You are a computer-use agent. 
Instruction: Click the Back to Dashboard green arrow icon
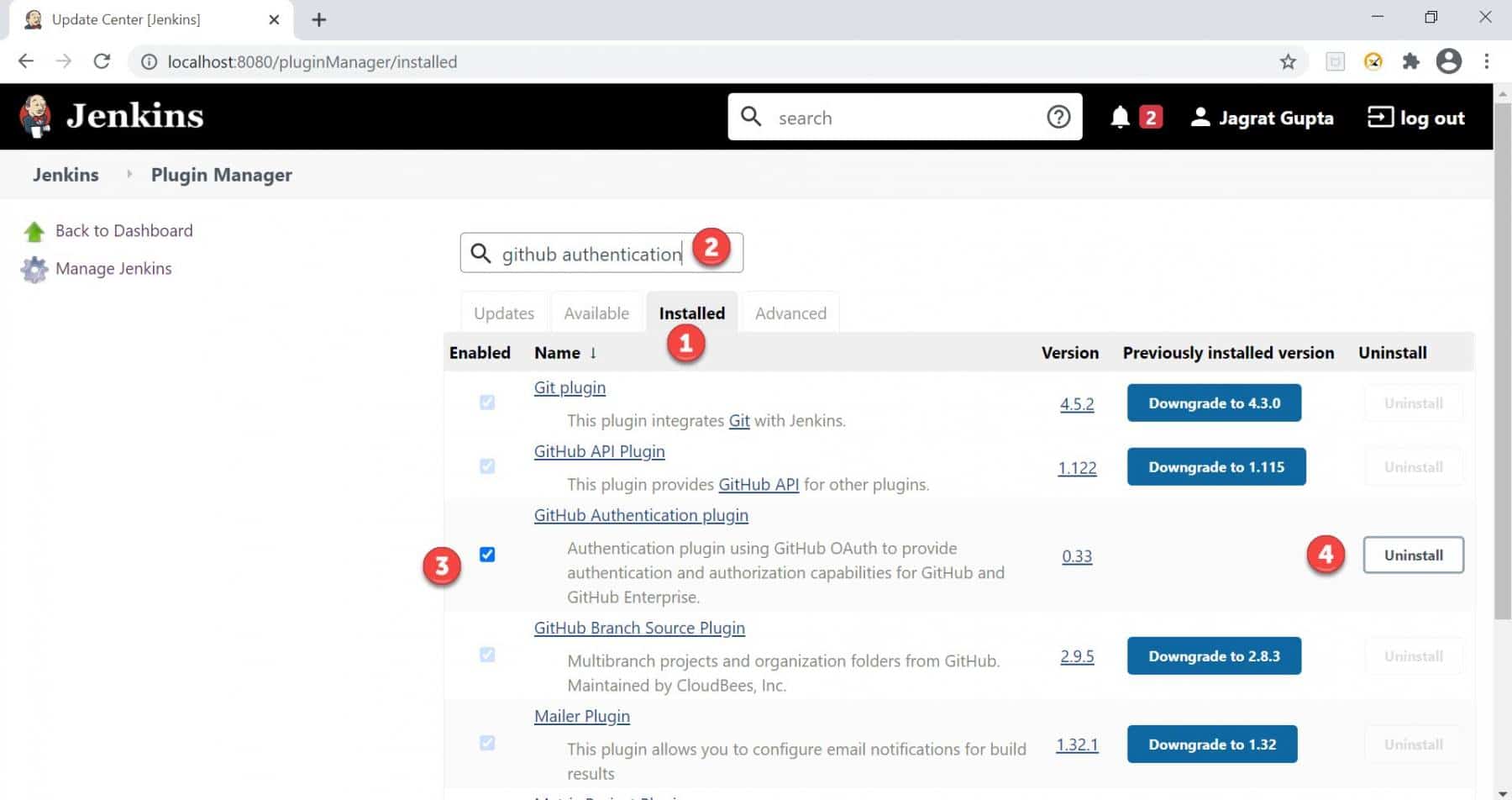point(34,231)
